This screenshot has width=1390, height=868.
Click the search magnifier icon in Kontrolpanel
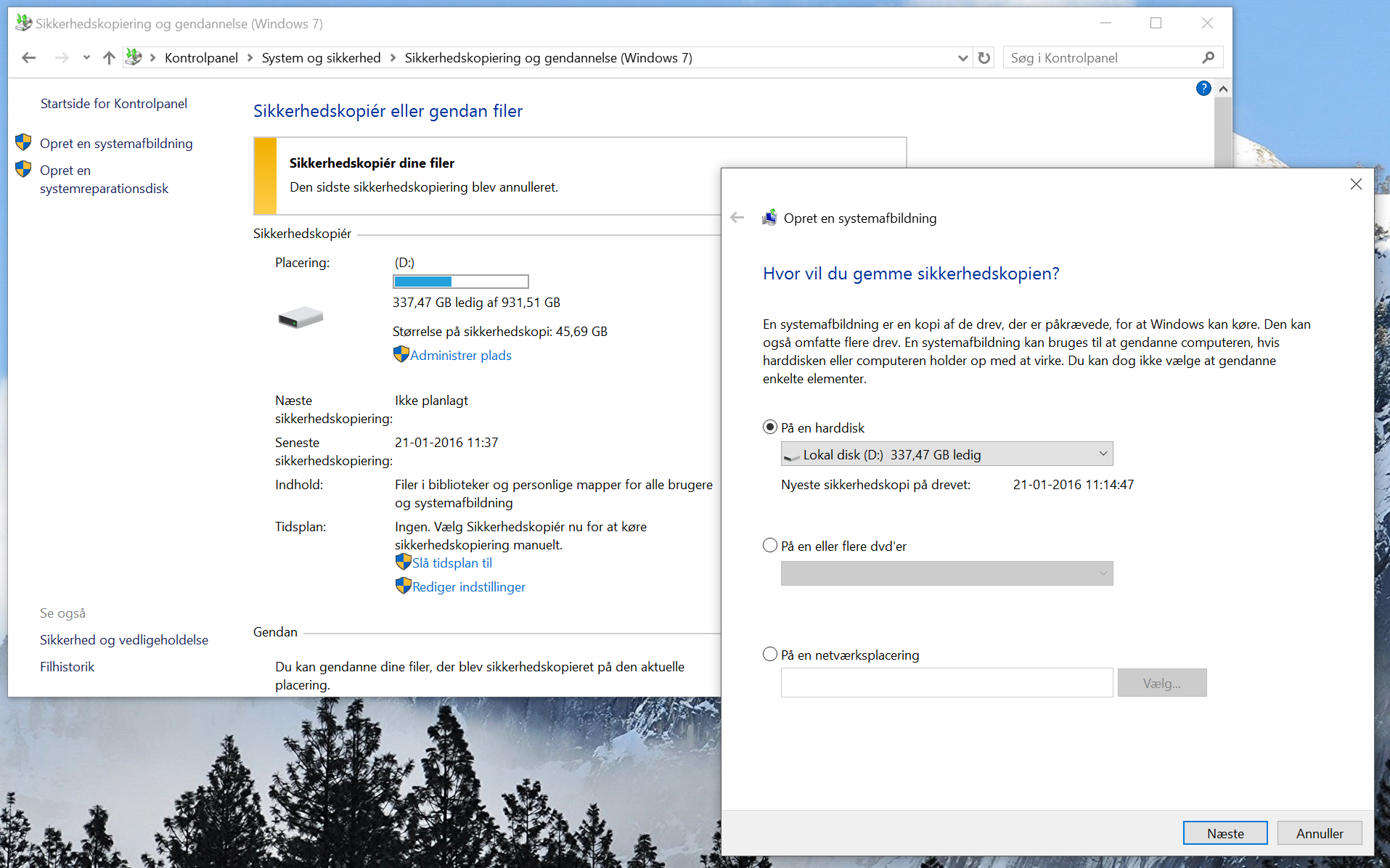[1208, 58]
